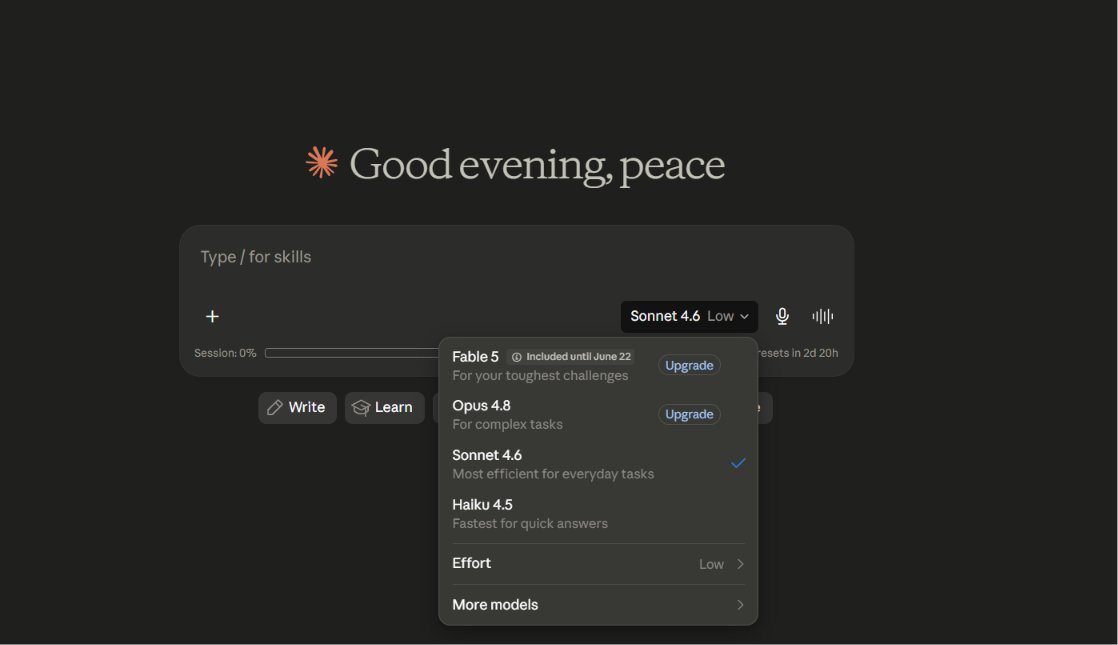Click the orange Claude starburst logo

[x=322, y=162]
